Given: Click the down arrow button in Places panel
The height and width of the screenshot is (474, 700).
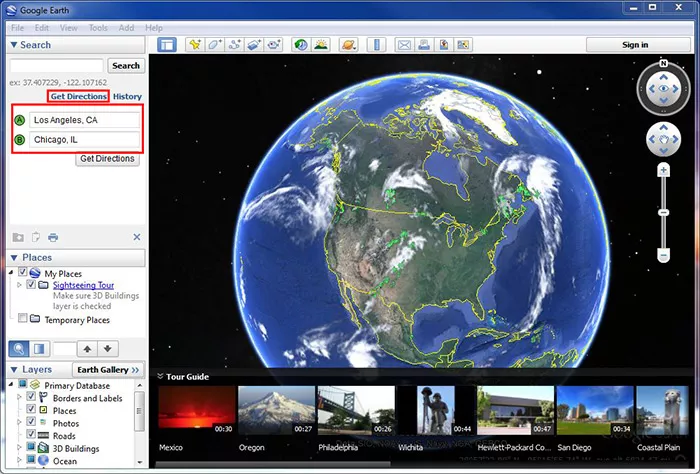Looking at the screenshot, I should [108, 349].
